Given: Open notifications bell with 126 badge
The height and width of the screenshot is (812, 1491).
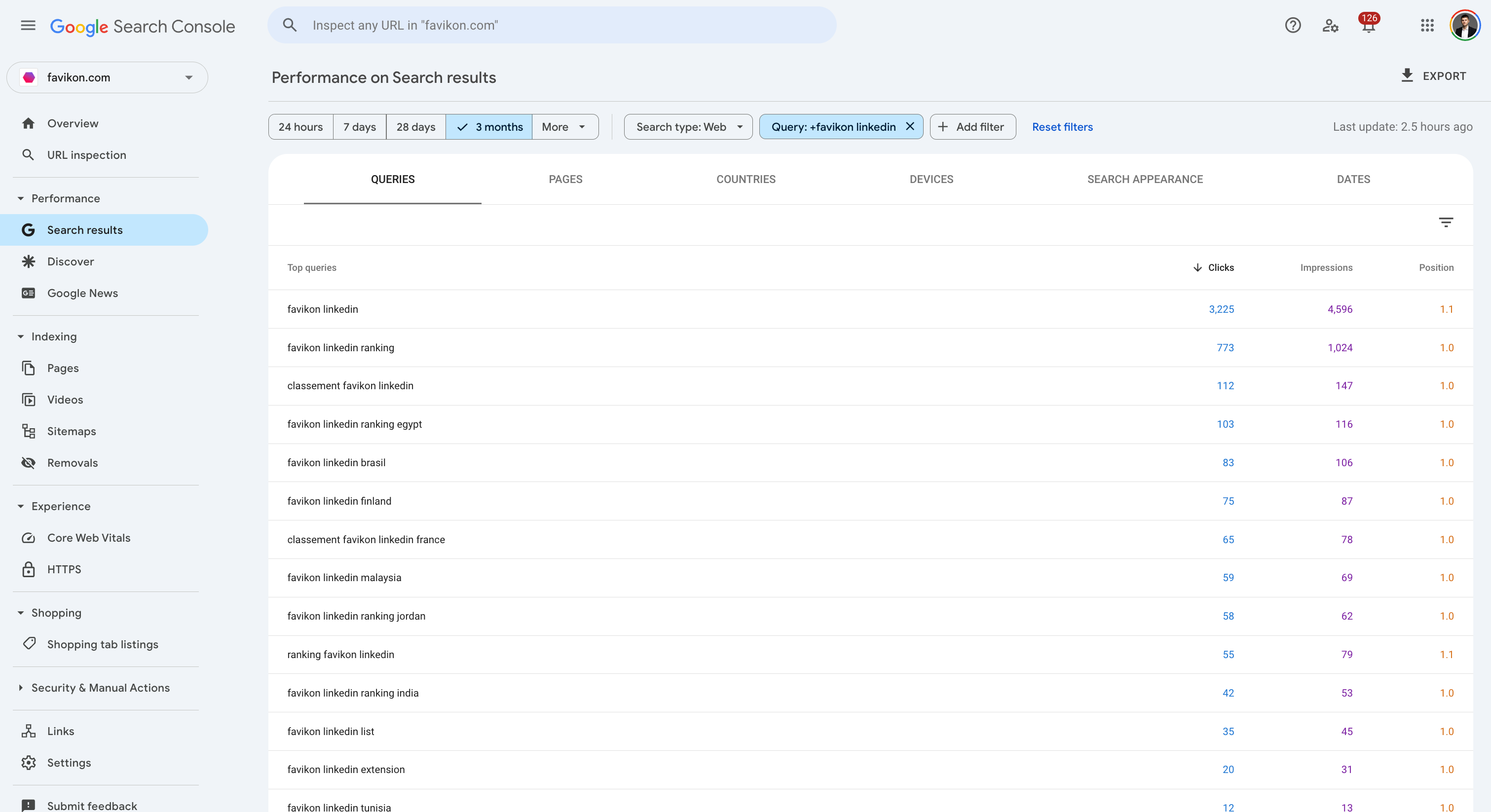Looking at the screenshot, I should (x=1368, y=24).
